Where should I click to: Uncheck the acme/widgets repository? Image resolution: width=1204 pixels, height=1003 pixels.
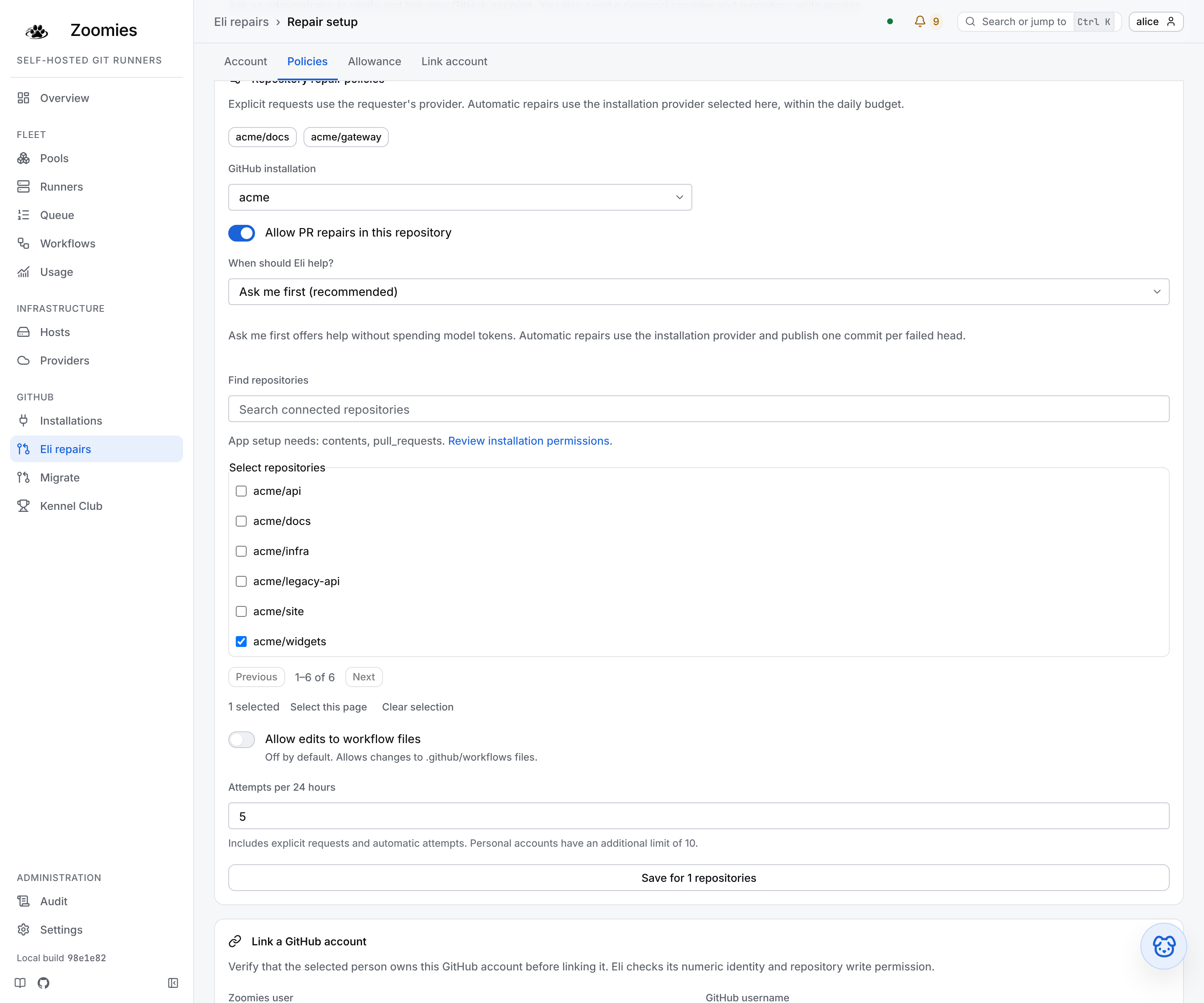tap(241, 642)
